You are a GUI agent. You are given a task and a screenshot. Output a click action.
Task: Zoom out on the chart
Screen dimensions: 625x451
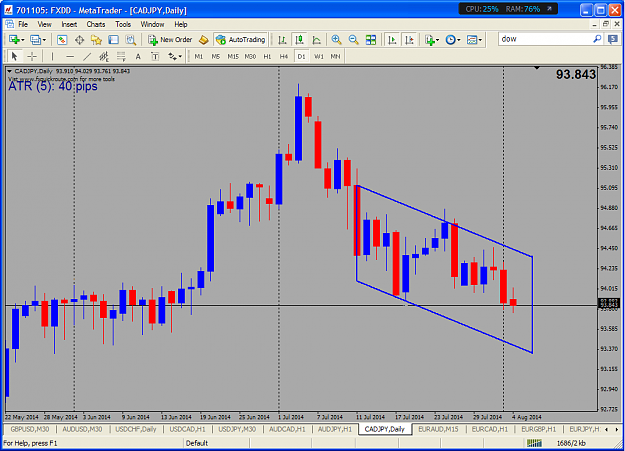pyautogui.click(x=353, y=39)
